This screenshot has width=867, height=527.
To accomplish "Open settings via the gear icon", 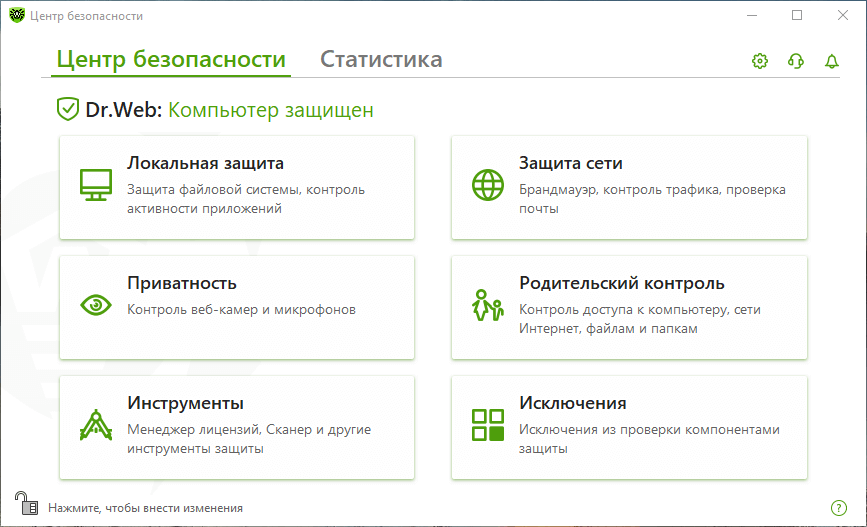I will tap(760, 61).
